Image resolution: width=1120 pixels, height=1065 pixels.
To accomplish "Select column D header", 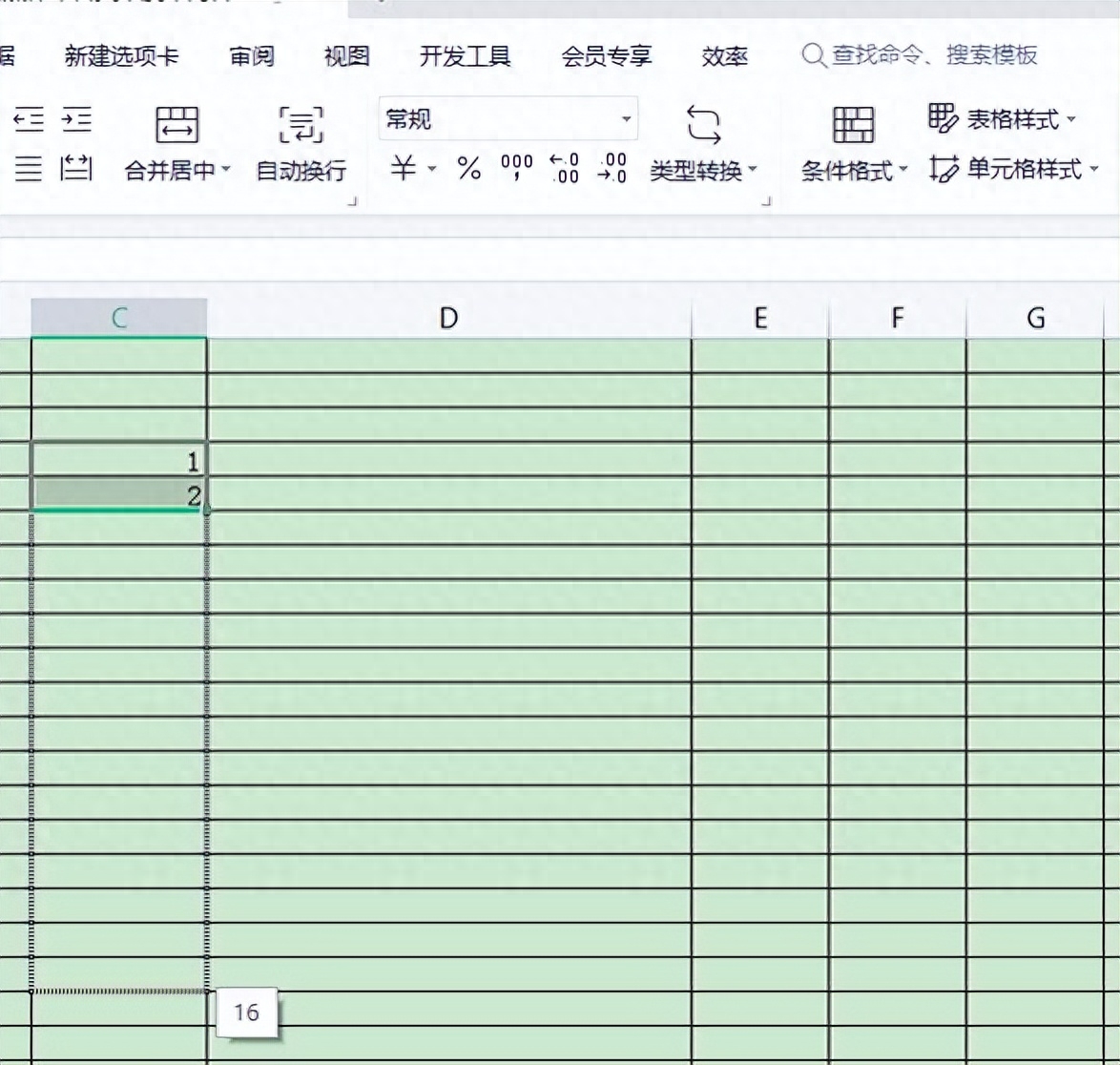I will coord(448,318).
